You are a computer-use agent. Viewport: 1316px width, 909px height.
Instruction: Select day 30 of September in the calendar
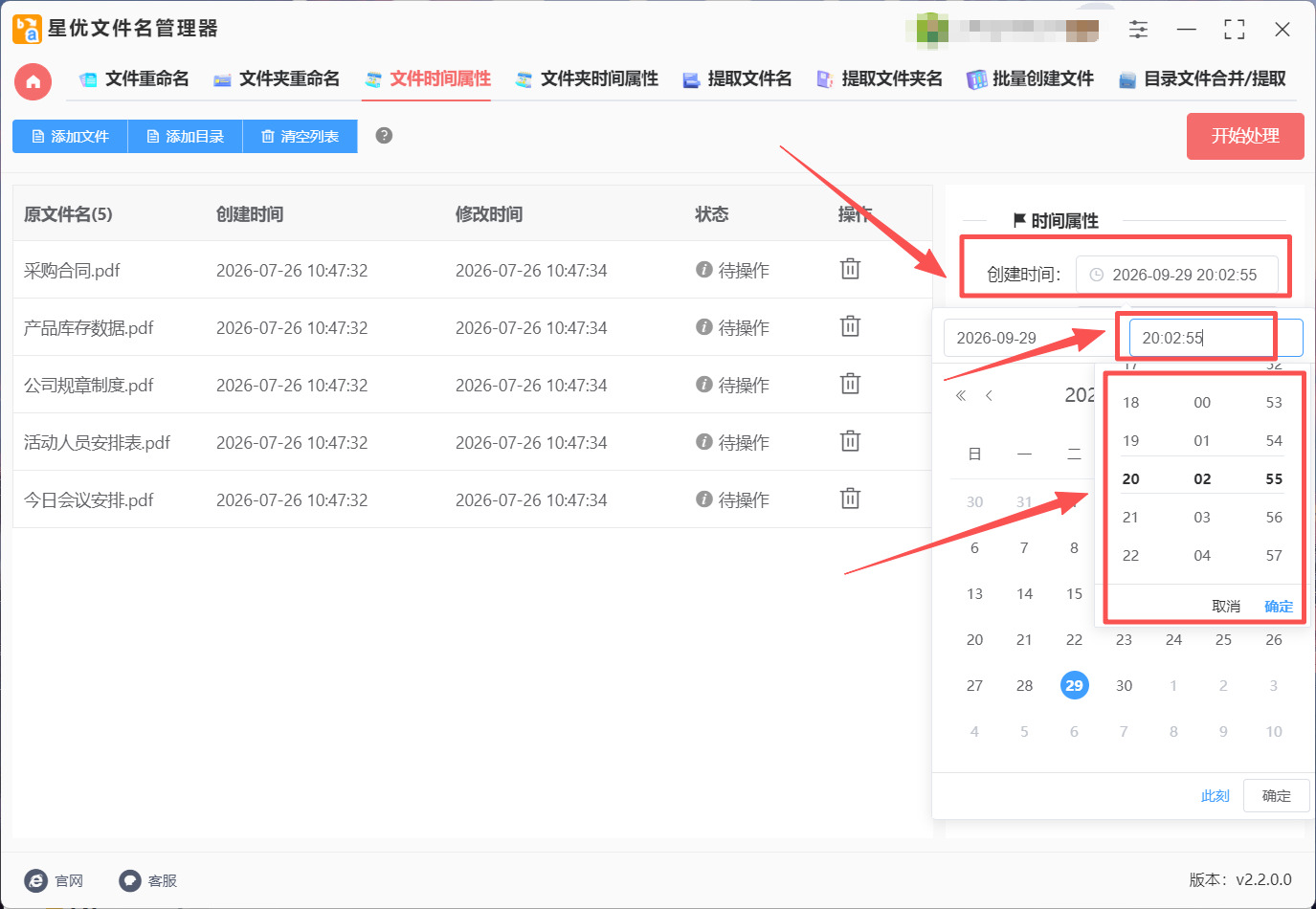point(1124,685)
